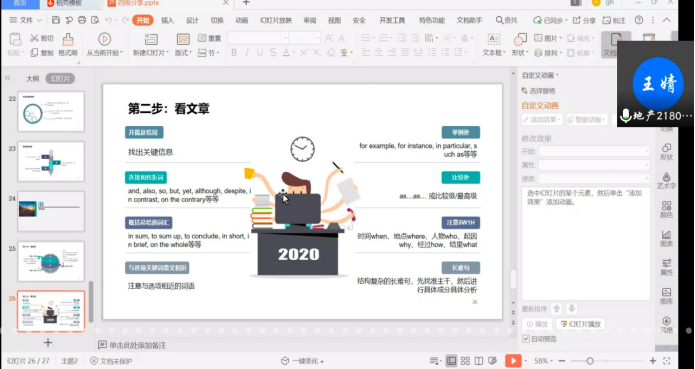Viewport: 695px width, 369px height.
Task: Select normal view mode in status bar
Action: (451, 361)
